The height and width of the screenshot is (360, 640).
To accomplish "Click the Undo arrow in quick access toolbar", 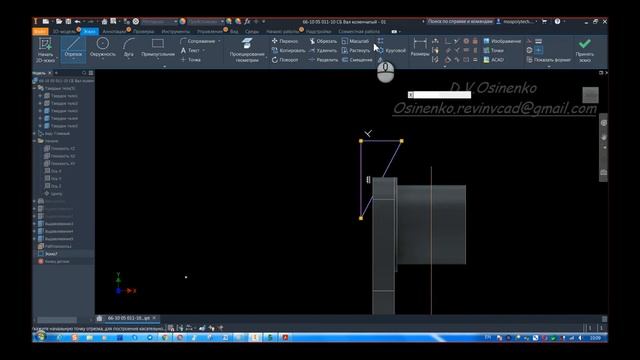I will 77,21.
